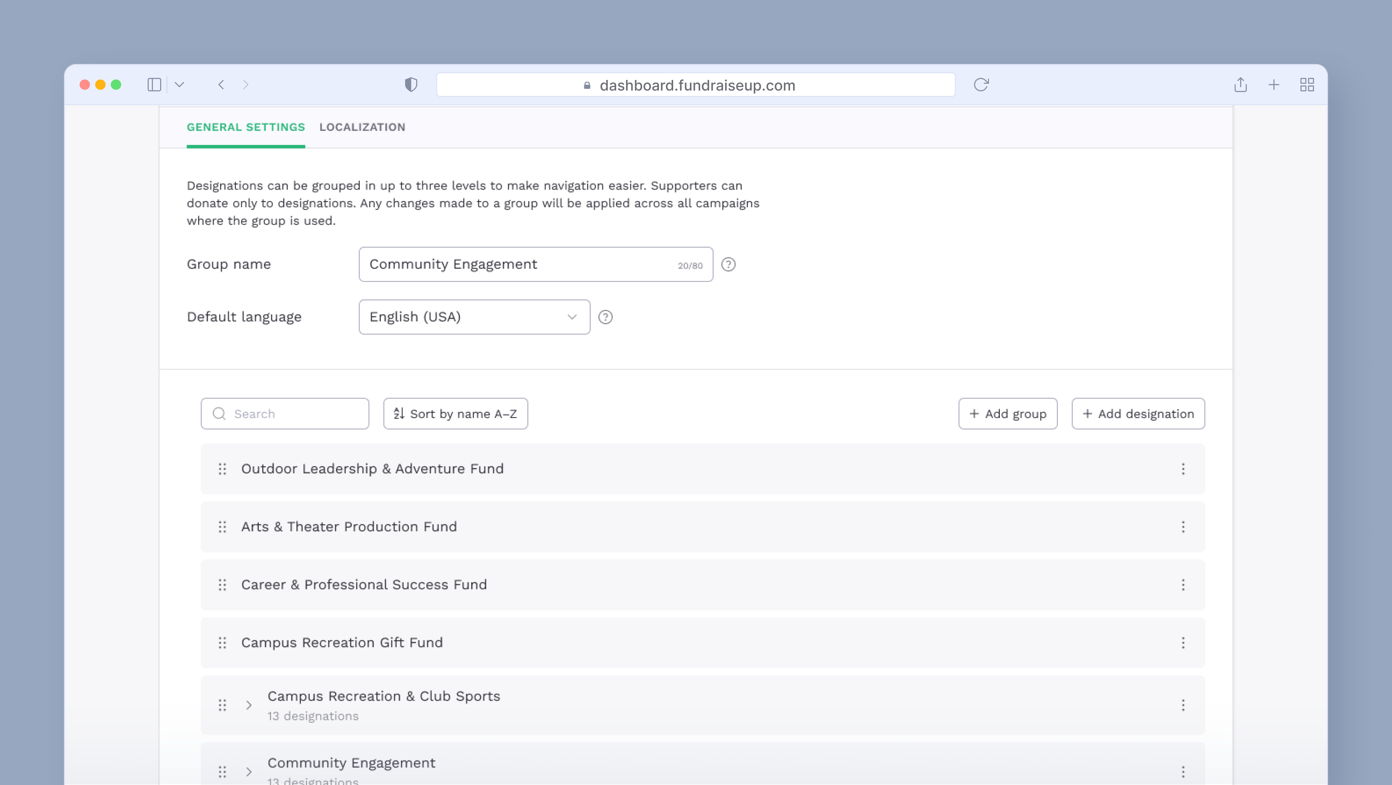Viewport: 1392px width, 785px height.
Task: Open the help tooltip beside Group name
Action: (728, 264)
